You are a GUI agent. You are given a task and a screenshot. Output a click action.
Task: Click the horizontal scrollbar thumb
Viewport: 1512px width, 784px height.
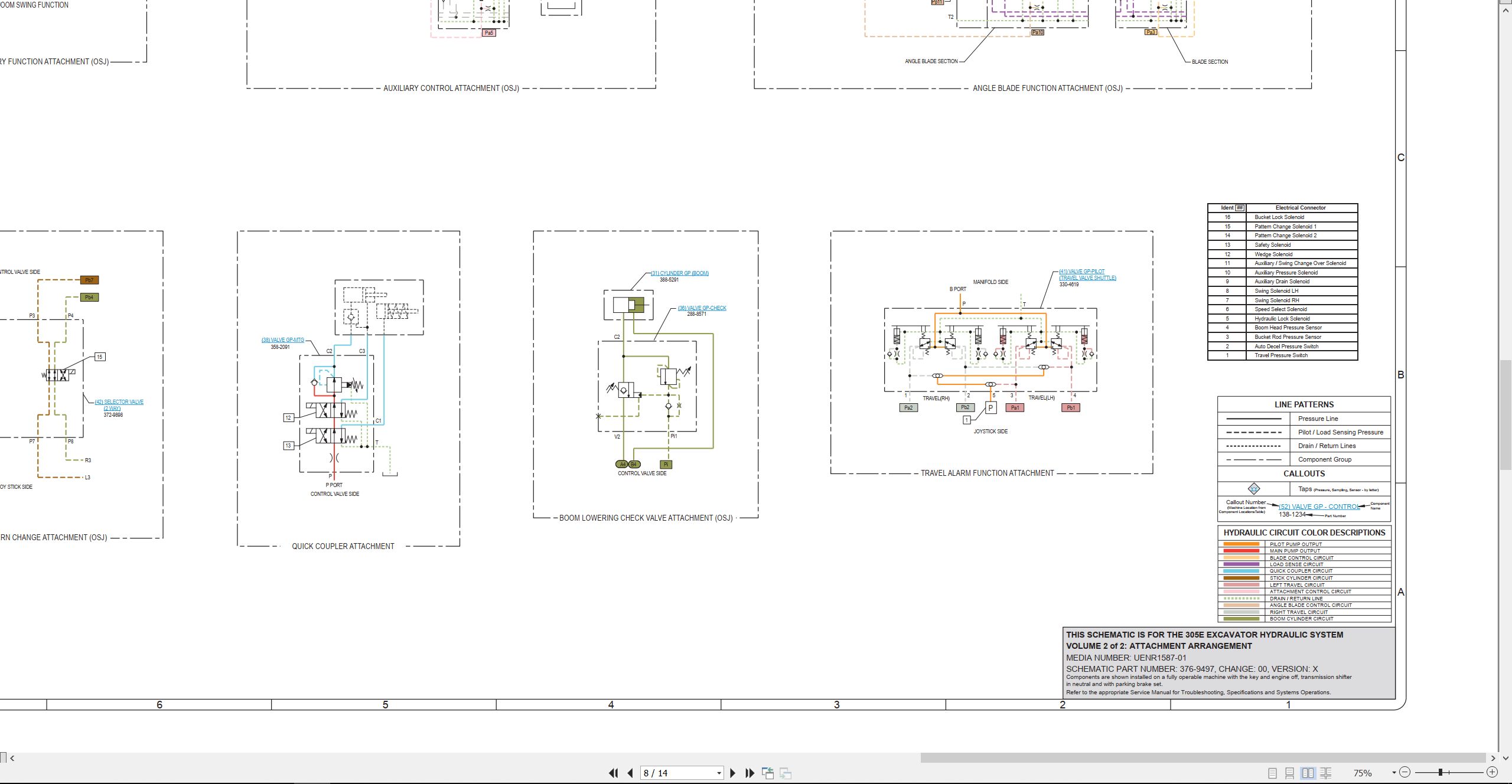click(x=1203, y=758)
